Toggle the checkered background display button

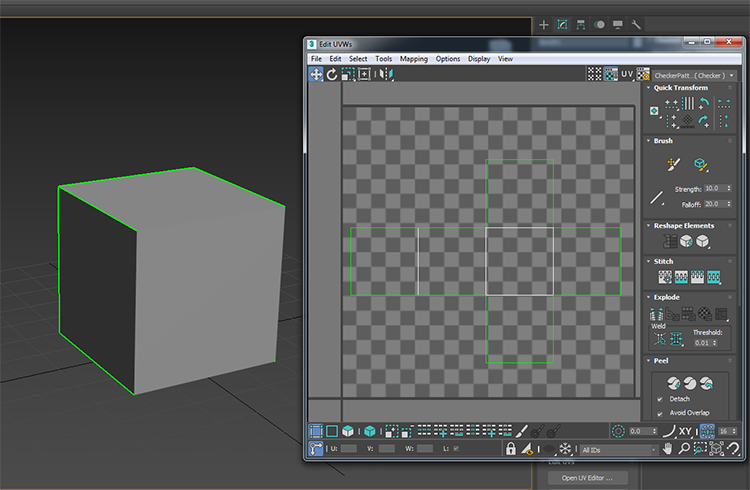[595, 74]
